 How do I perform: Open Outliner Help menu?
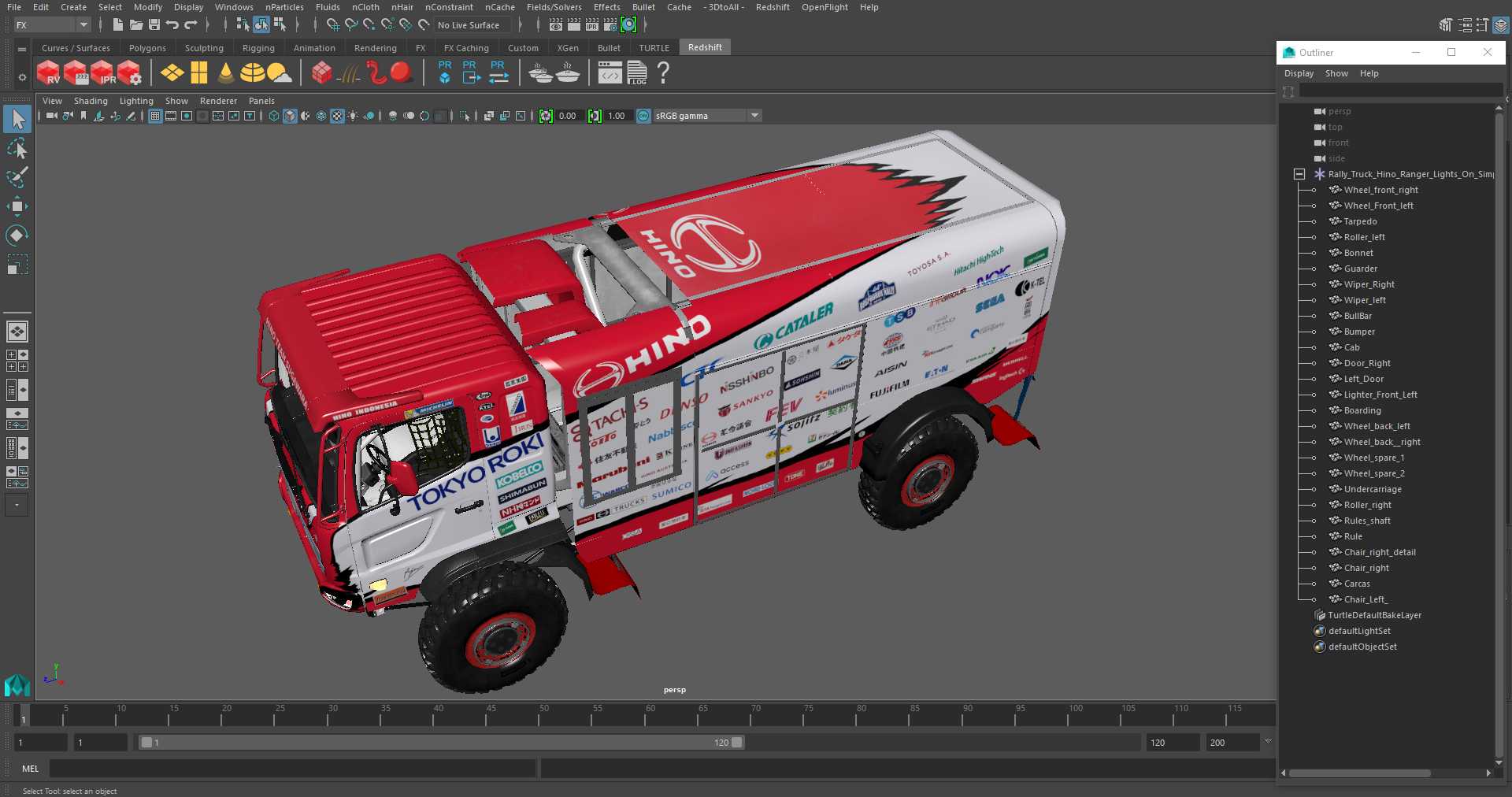point(1369,73)
